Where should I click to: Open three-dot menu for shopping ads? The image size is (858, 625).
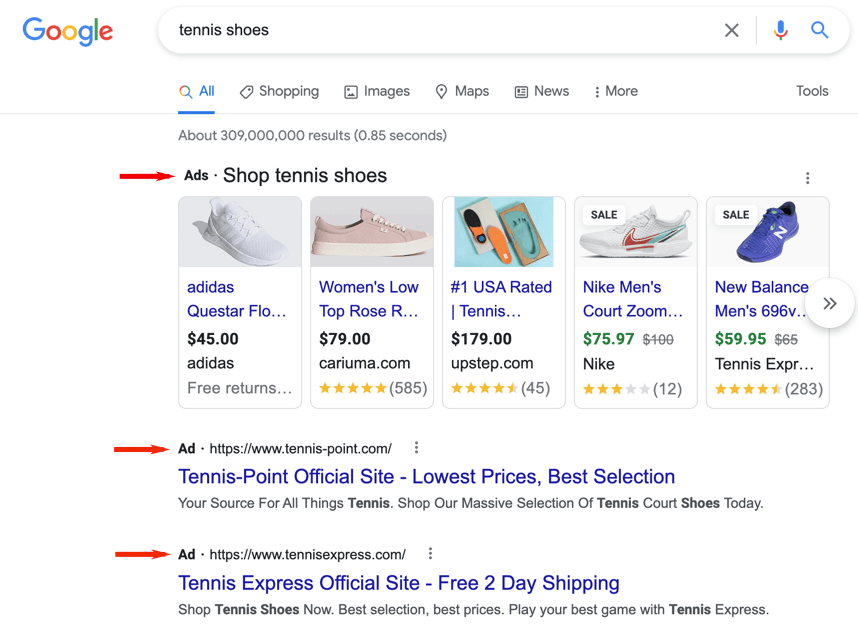[x=807, y=178]
